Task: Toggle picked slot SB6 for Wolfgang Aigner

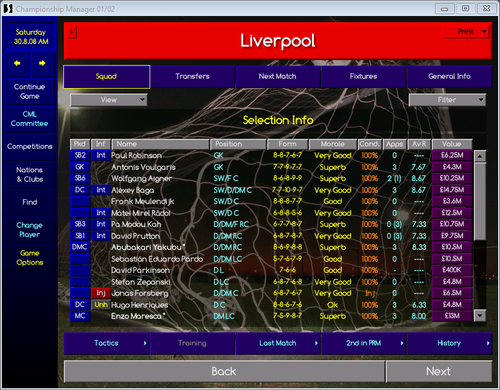Action: coord(80,178)
